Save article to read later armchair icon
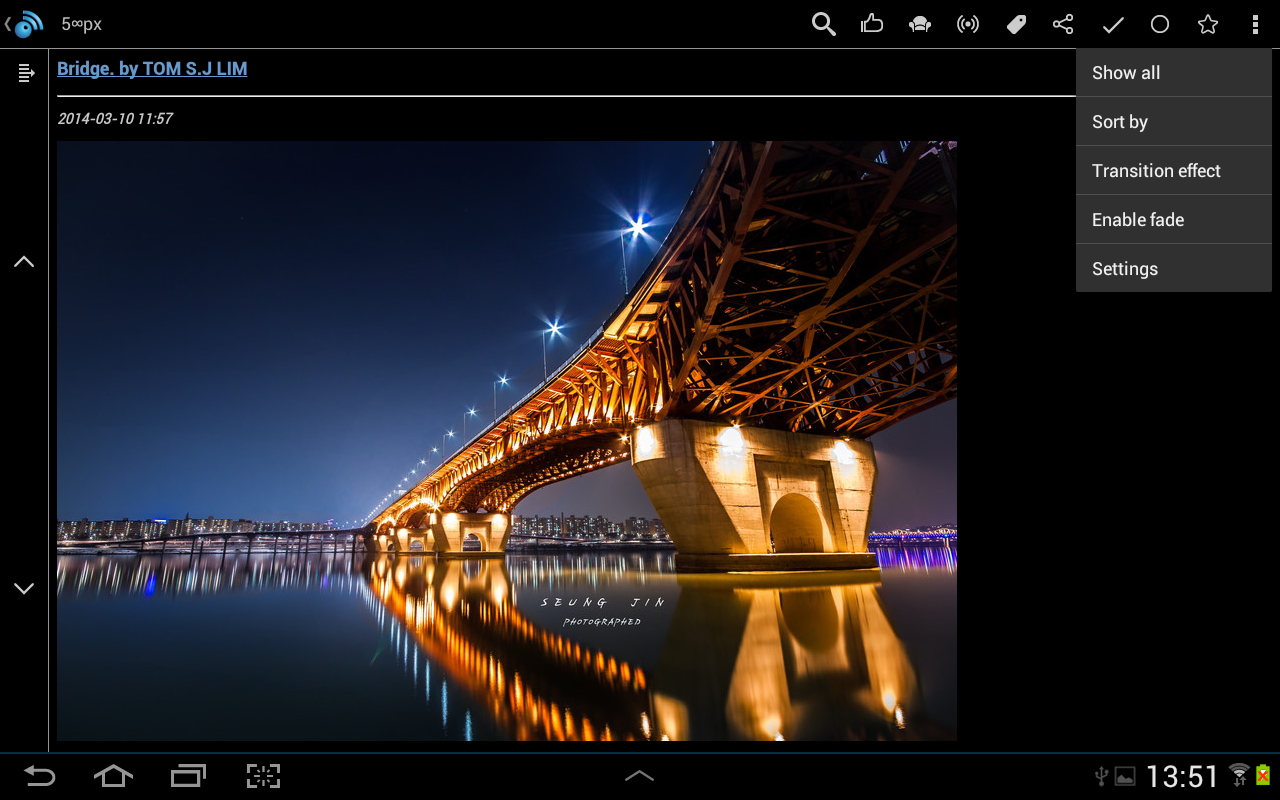The image size is (1280, 800). (x=919, y=23)
